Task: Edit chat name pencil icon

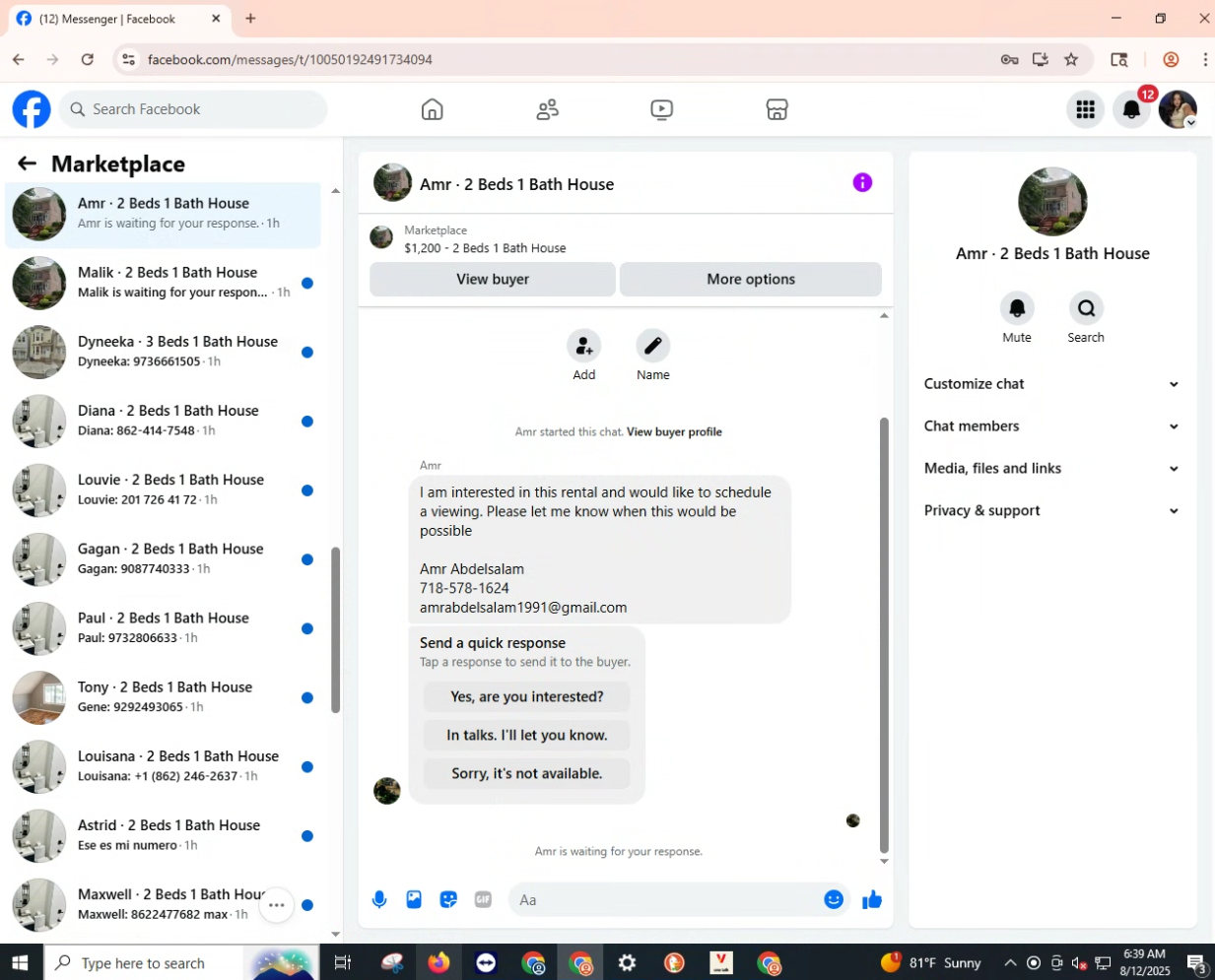Action: tap(652, 346)
